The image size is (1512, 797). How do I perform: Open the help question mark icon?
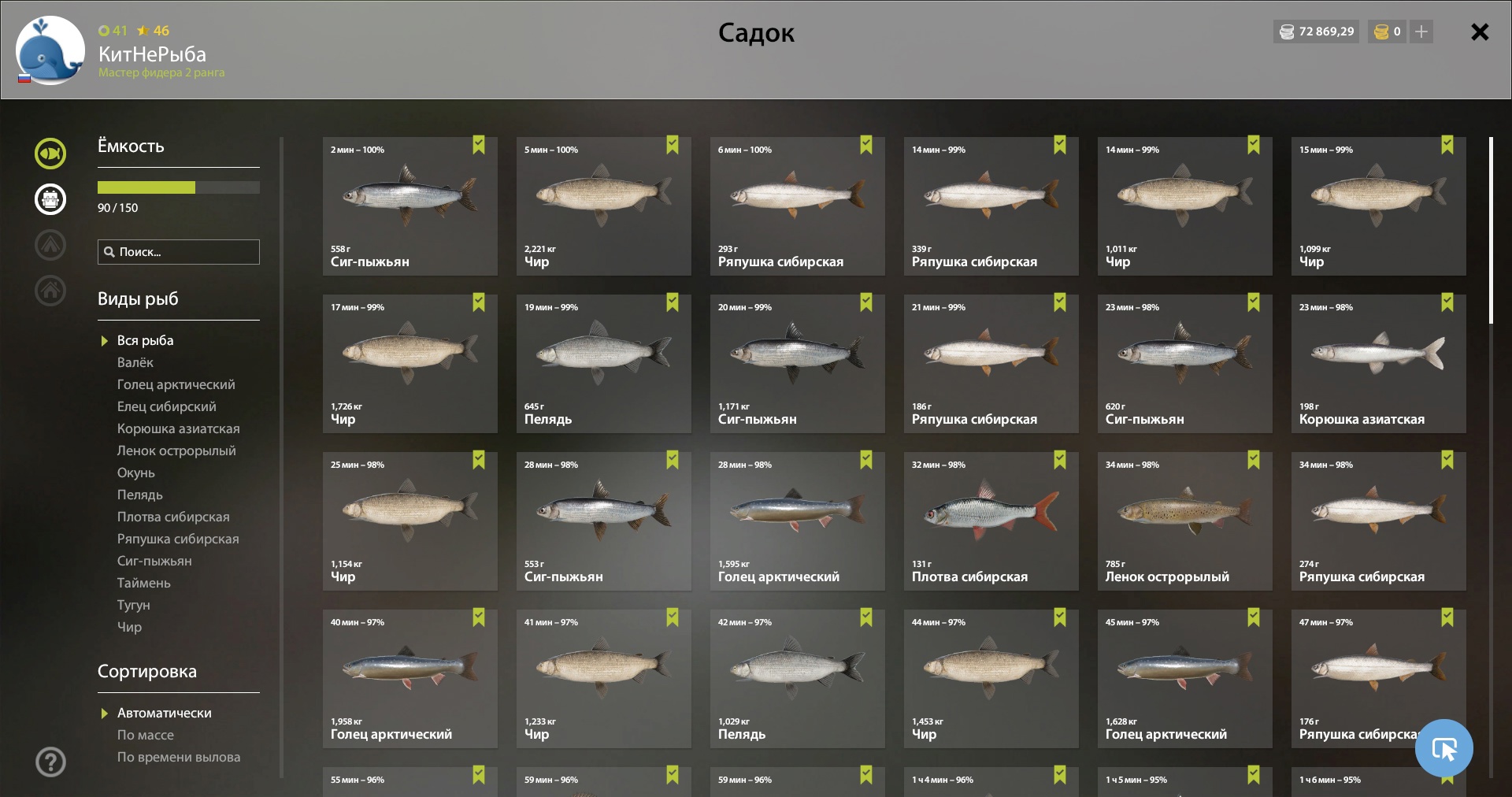coord(50,762)
